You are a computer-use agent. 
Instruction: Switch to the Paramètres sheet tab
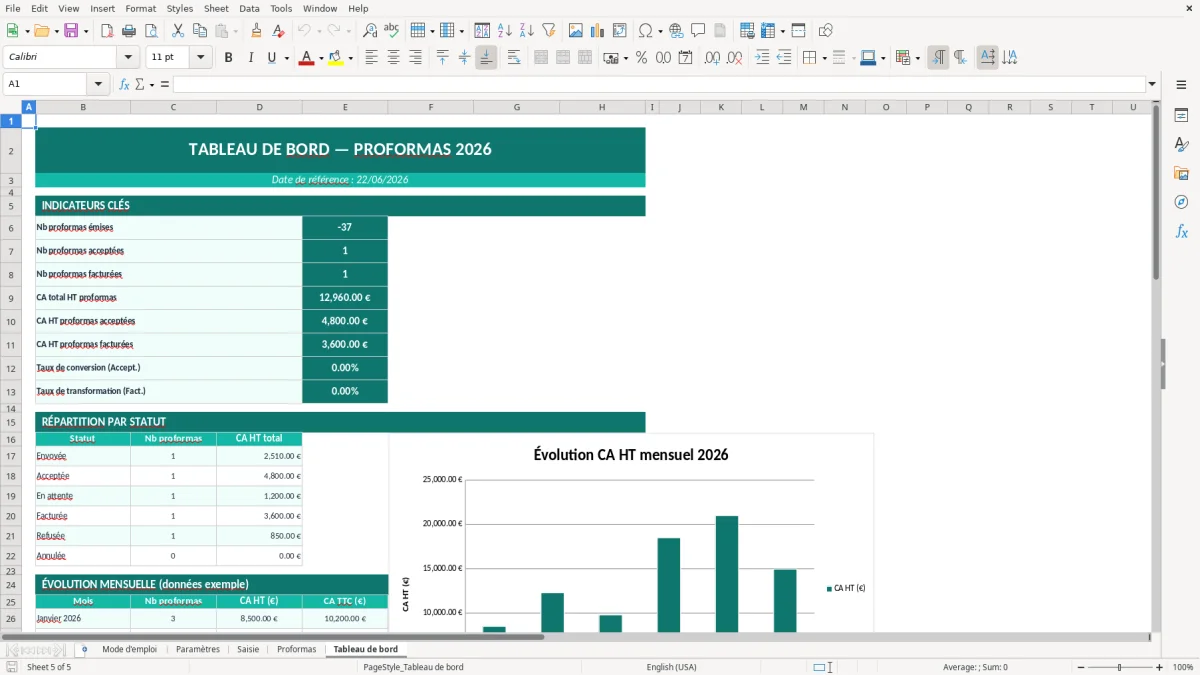(197, 649)
